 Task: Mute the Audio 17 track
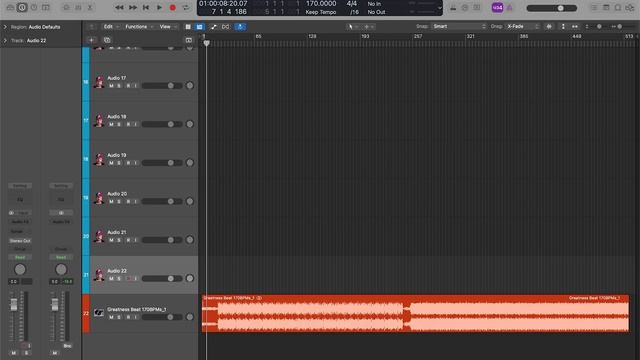111,86
